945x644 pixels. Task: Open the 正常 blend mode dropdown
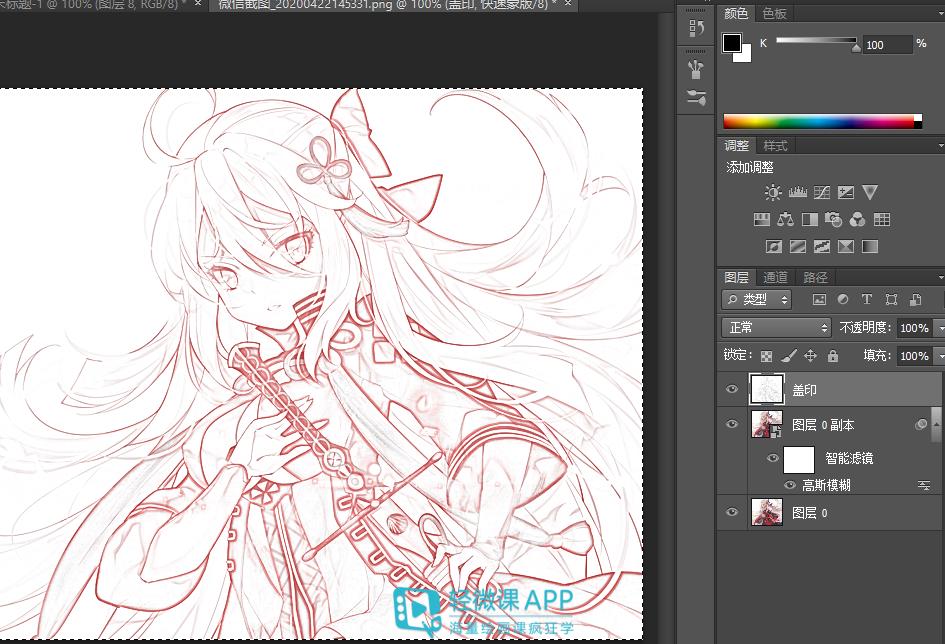(776, 328)
